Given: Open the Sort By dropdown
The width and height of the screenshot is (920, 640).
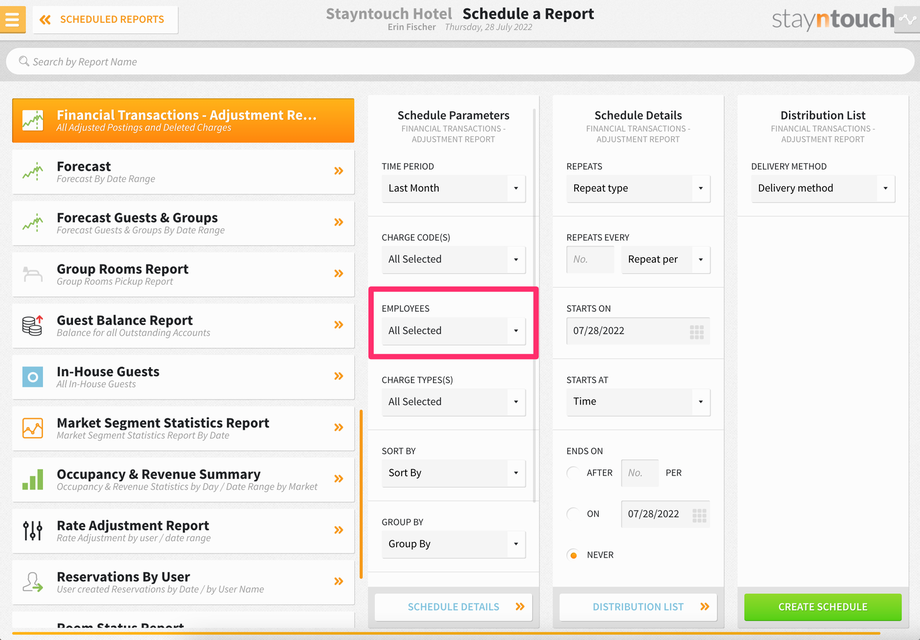Looking at the screenshot, I should pos(454,473).
